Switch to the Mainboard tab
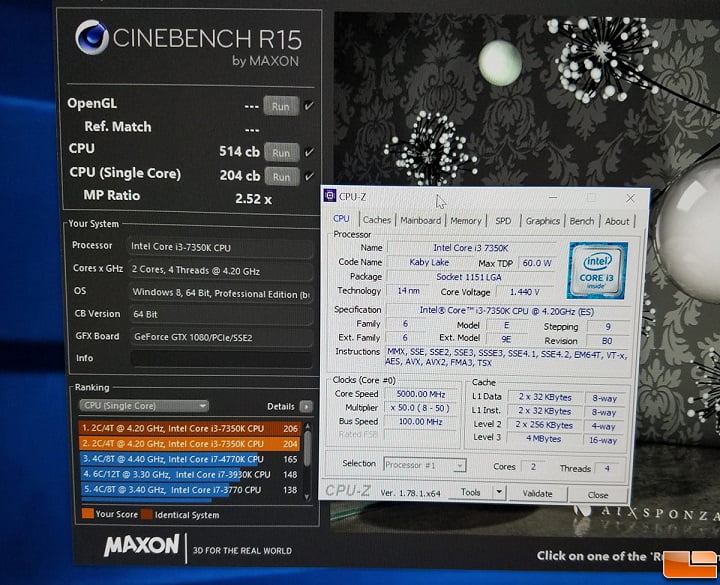The height and width of the screenshot is (585, 720). [x=420, y=221]
